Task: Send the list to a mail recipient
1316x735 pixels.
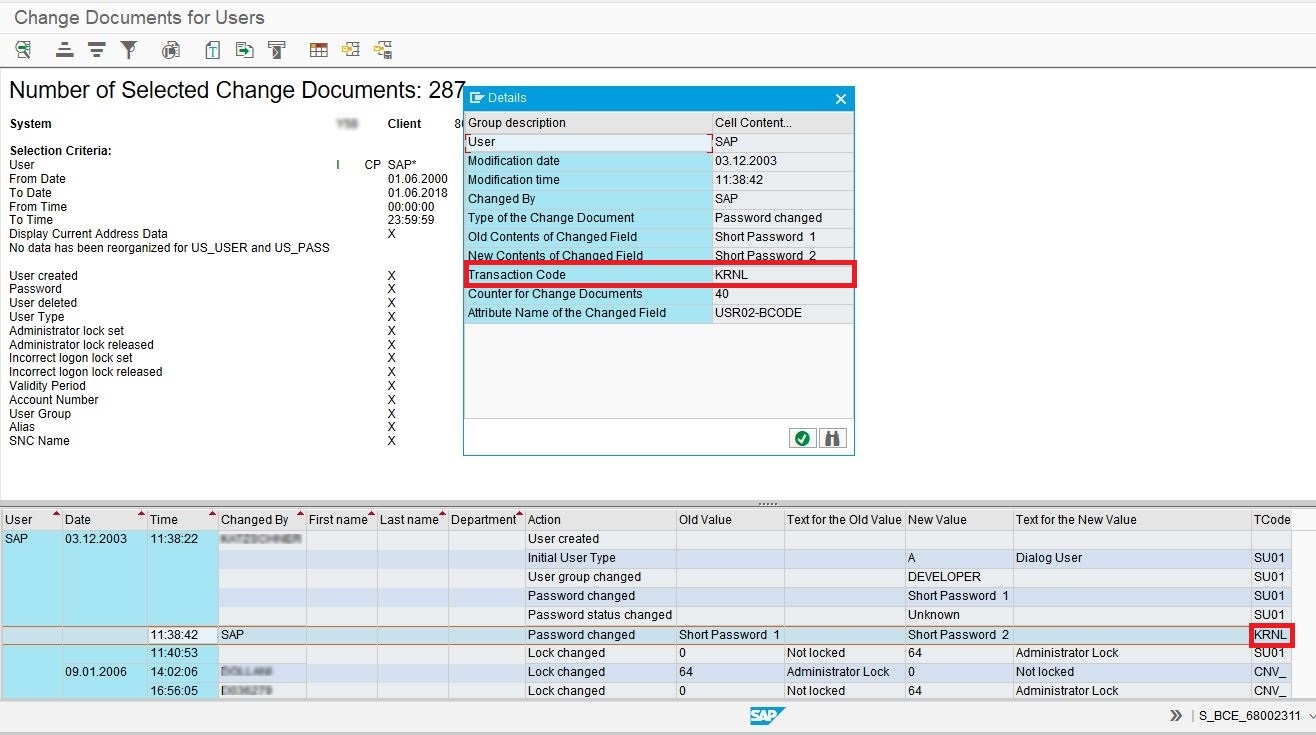Action: pyautogui.click(x=277, y=49)
